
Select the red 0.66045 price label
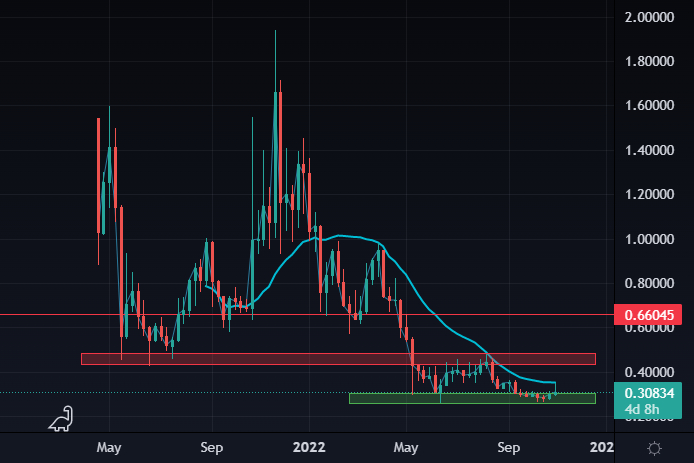(648, 315)
